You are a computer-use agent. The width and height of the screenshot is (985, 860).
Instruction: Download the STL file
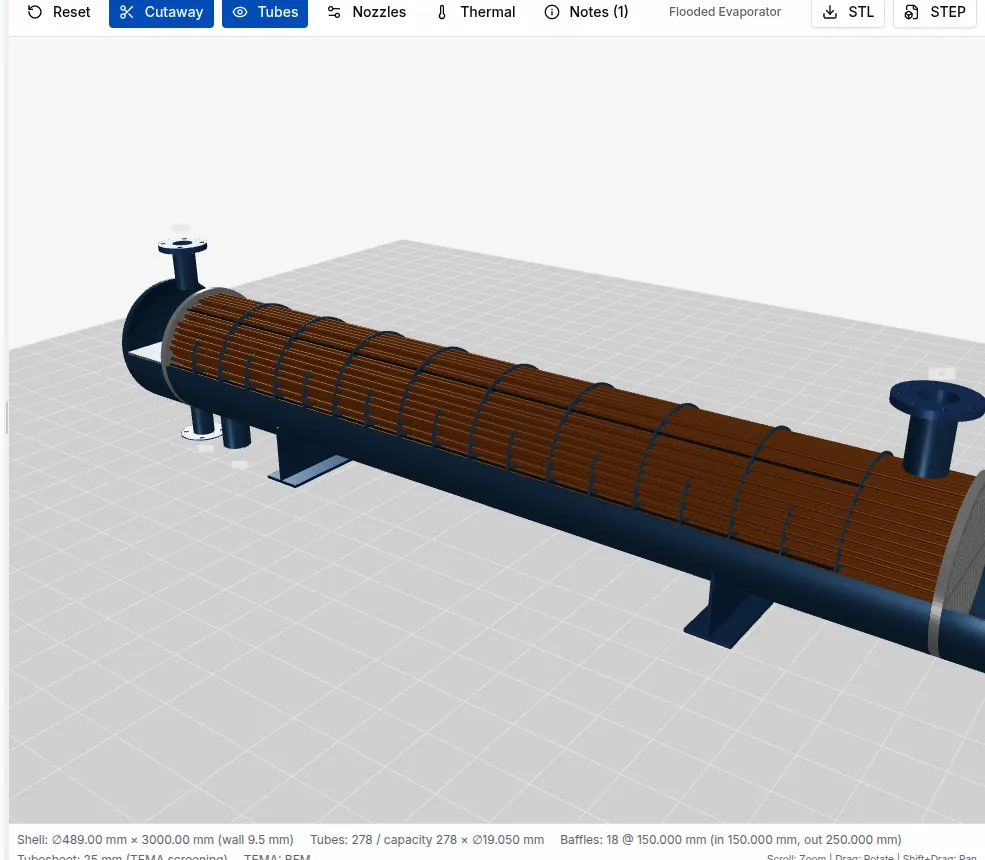click(x=848, y=12)
